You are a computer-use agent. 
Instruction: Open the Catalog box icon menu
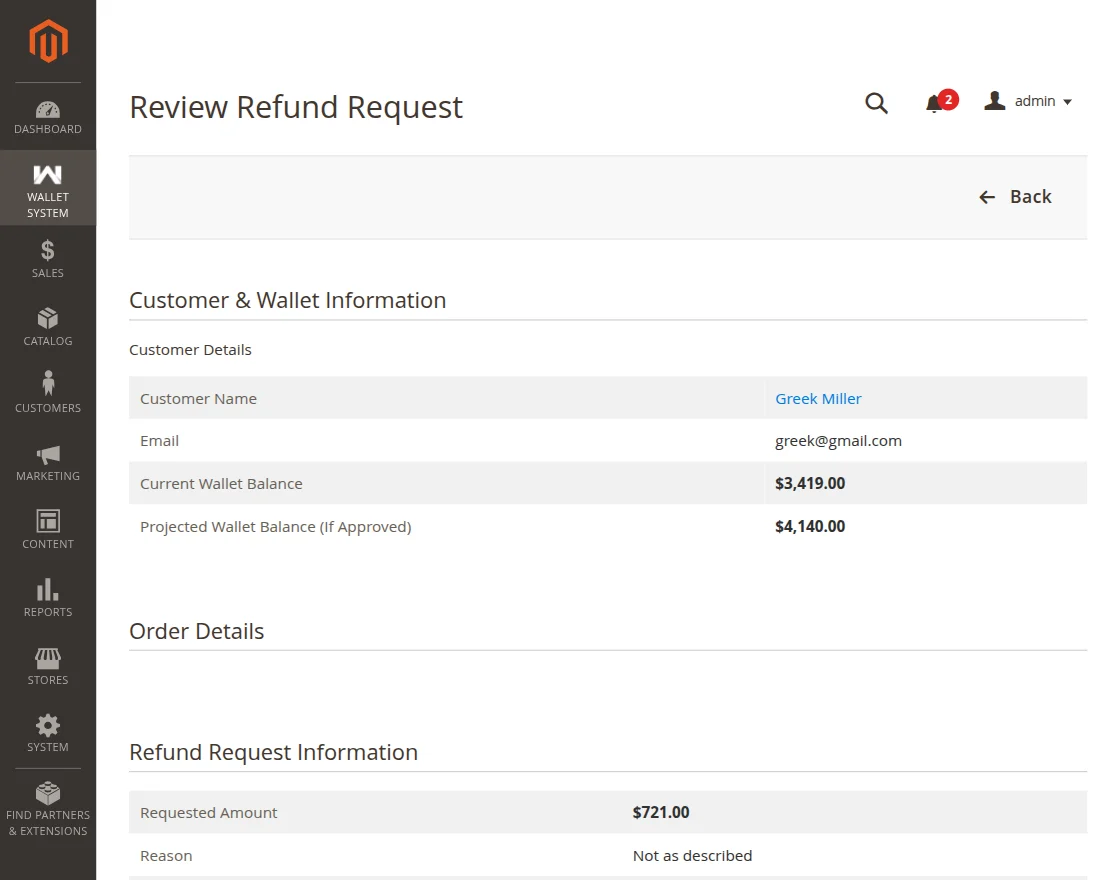[x=48, y=318]
